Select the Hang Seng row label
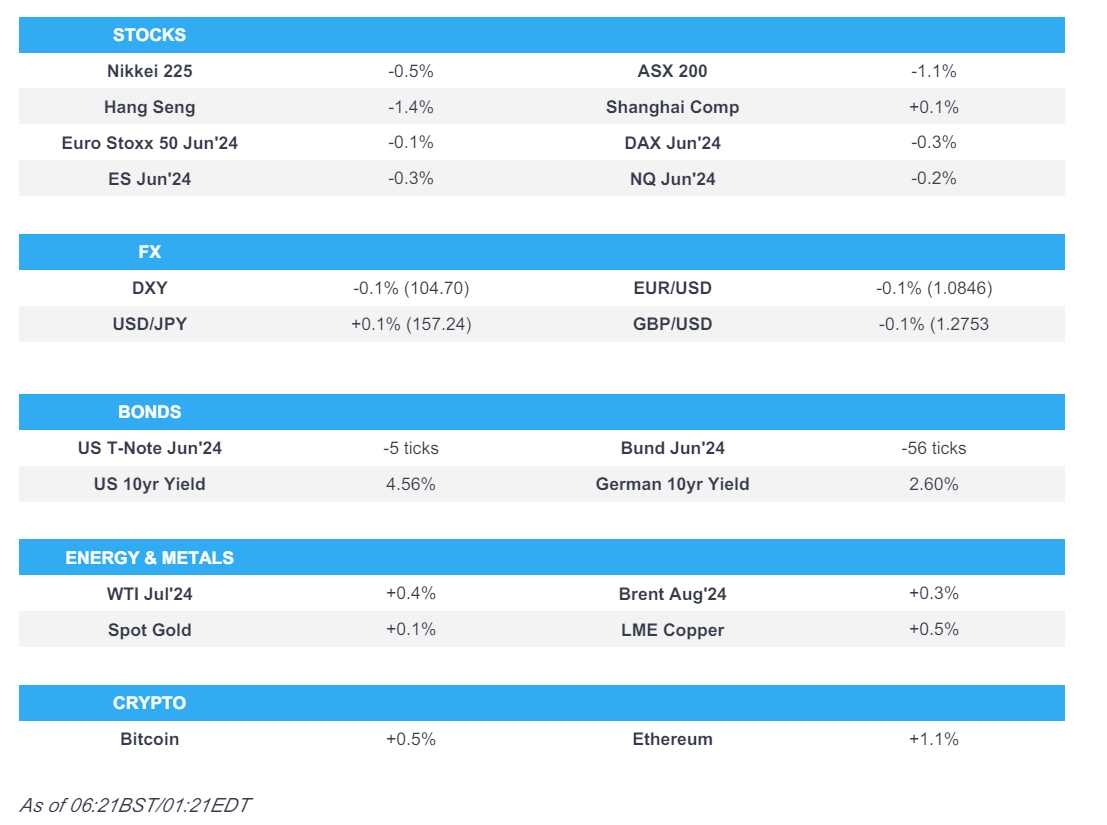 (149, 107)
